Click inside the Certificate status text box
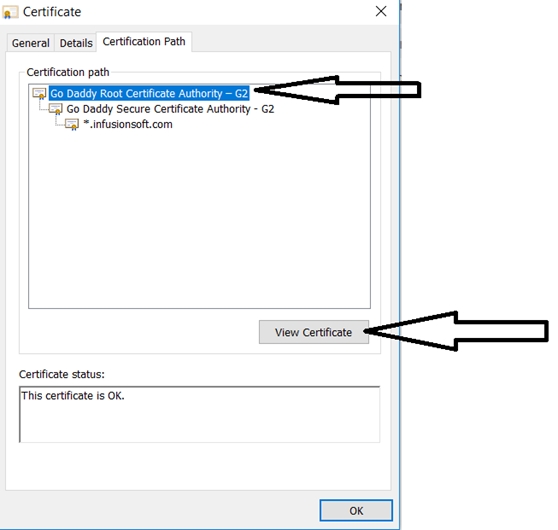This screenshot has height=530, width=558. tap(200, 414)
